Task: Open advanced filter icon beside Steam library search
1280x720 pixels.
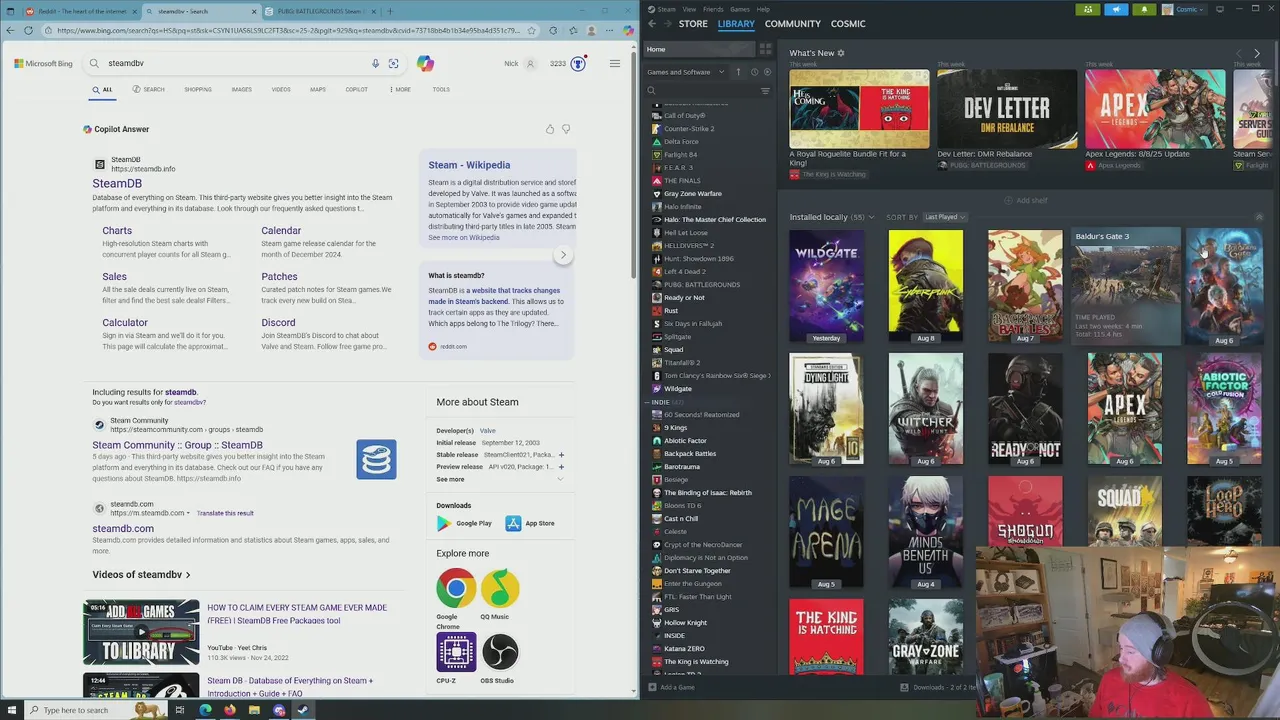Action: click(x=765, y=91)
